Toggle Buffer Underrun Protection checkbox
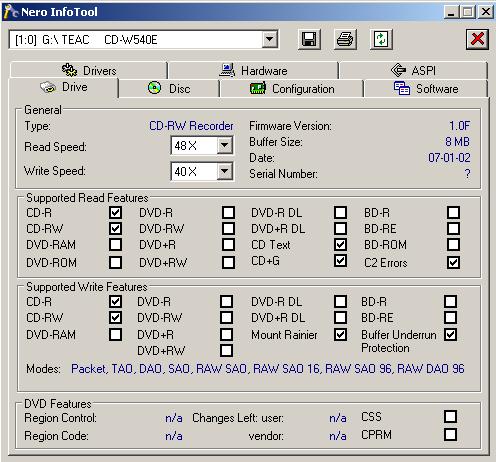 point(450,334)
